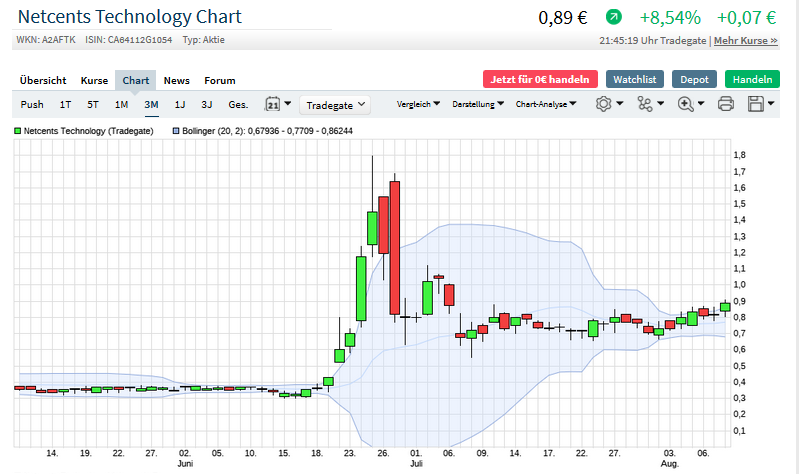Viewport: 799px width, 474px height.
Task: Click the 0,89 € price value
Action: point(563,18)
